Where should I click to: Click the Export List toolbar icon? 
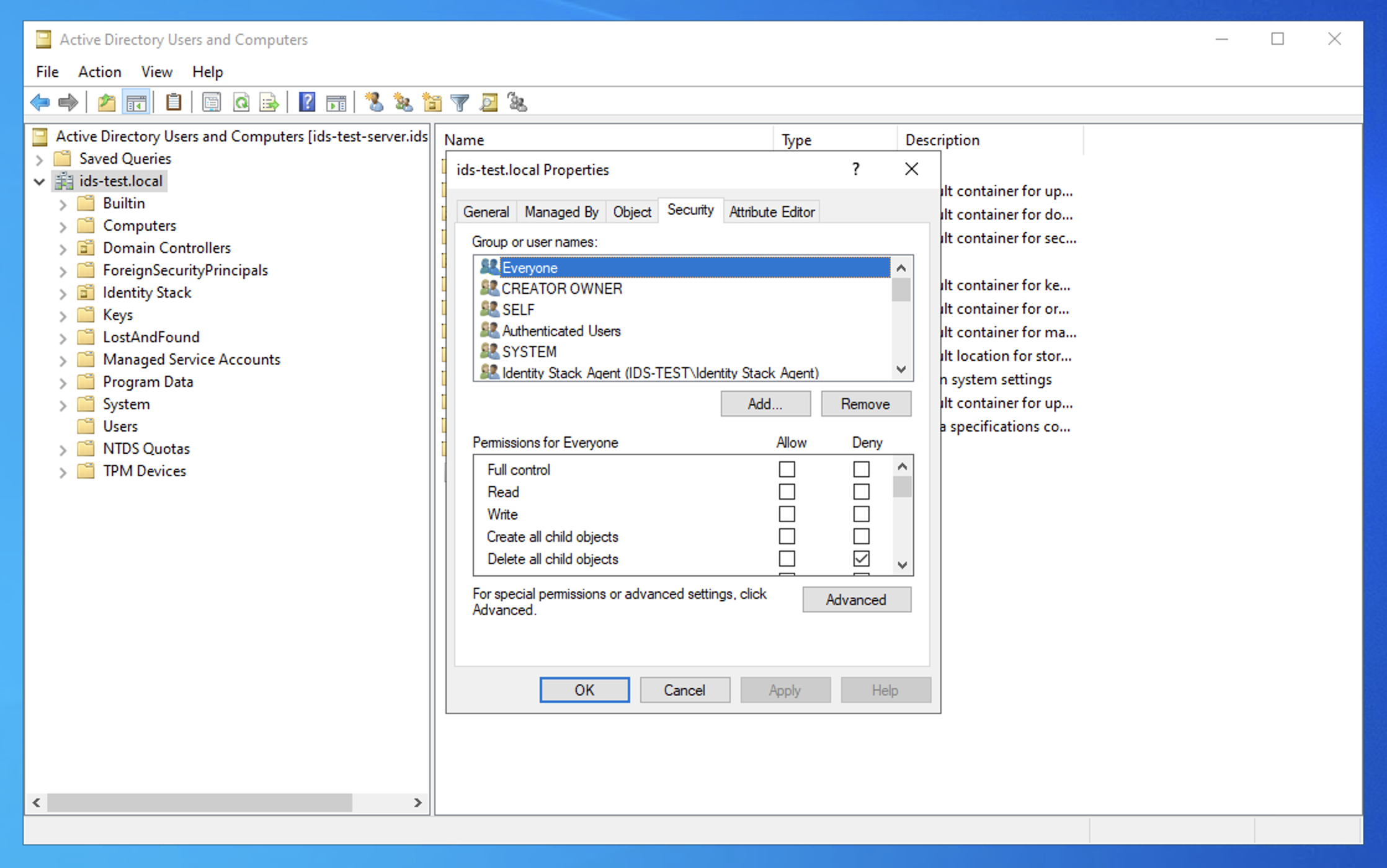point(269,102)
